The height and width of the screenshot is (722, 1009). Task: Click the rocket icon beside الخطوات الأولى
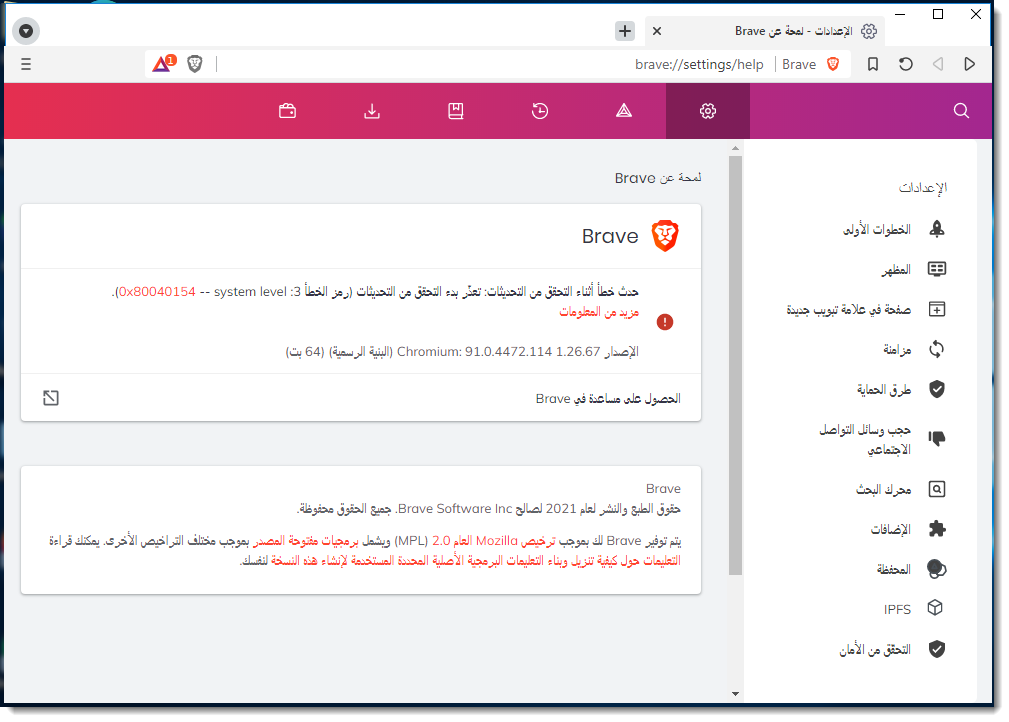[x=937, y=228]
